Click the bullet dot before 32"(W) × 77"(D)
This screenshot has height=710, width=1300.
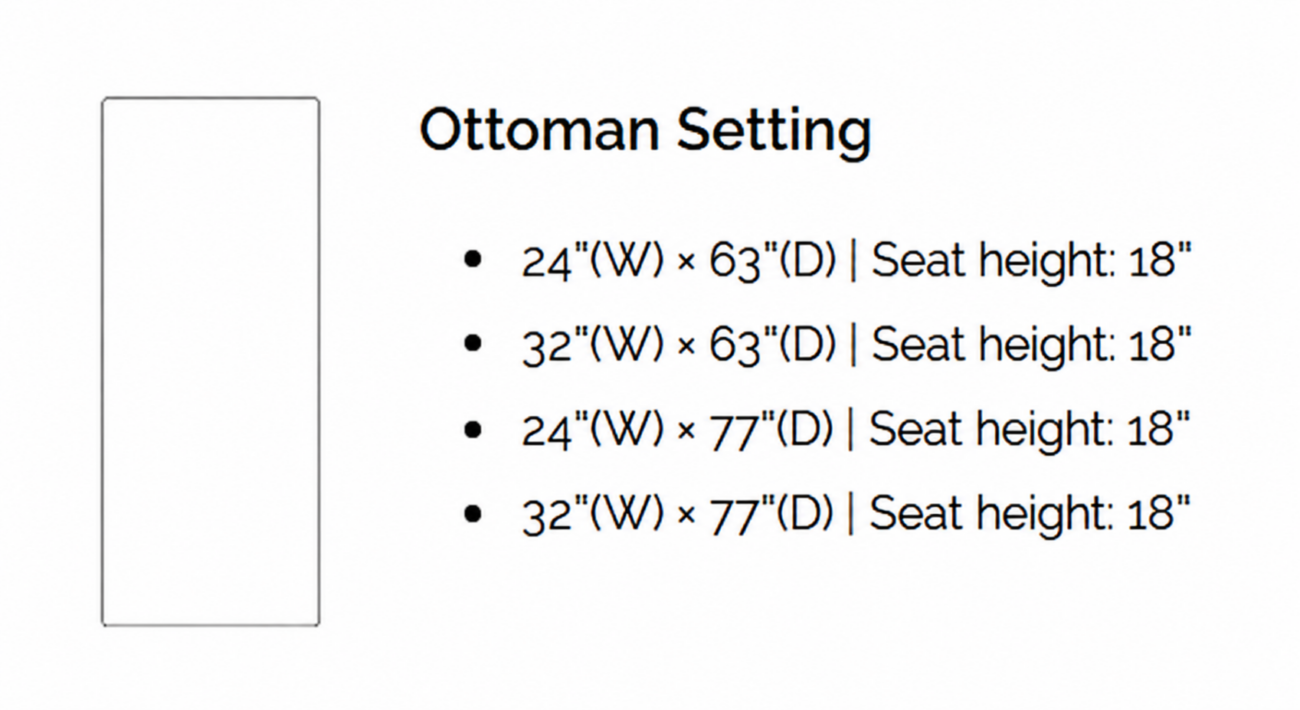[474, 513]
